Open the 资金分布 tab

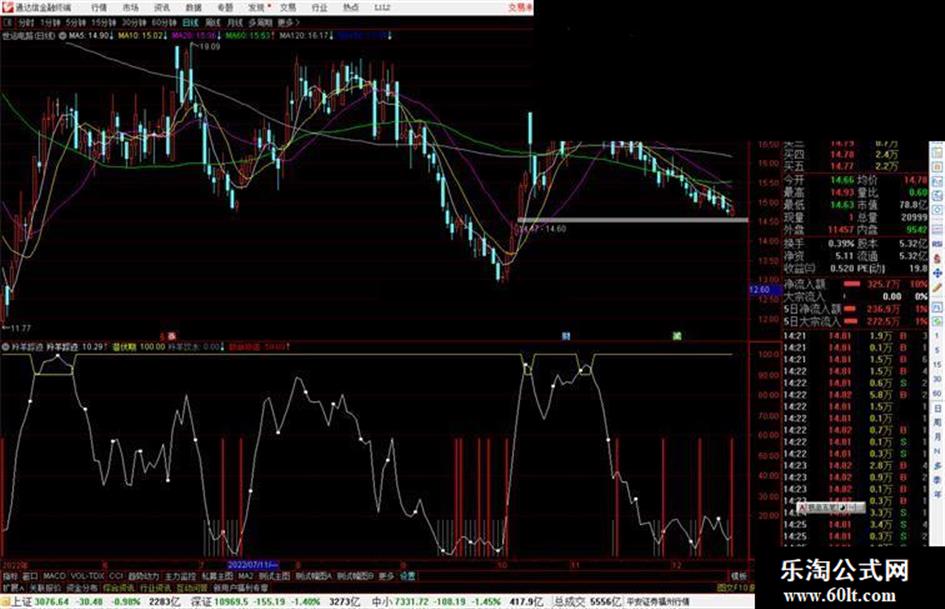pyautogui.click(x=82, y=587)
